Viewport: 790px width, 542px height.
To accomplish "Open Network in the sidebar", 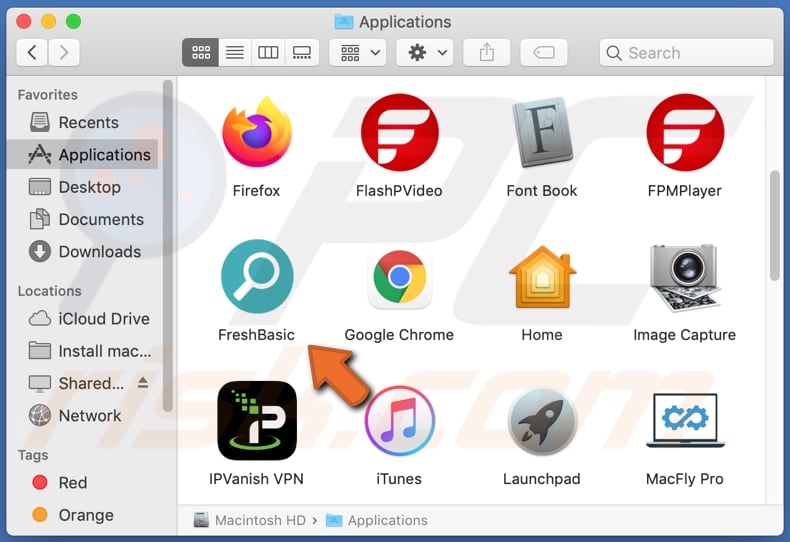I will tap(83, 415).
